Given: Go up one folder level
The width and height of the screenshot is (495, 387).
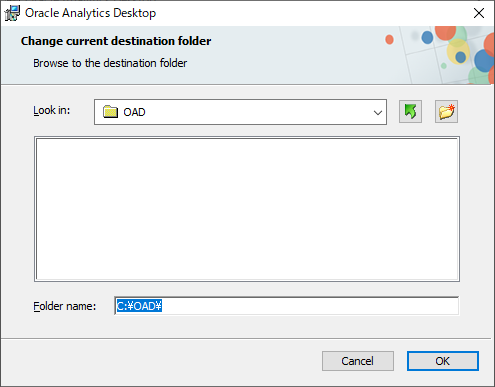Looking at the screenshot, I should pyautogui.click(x=410, y=111).
